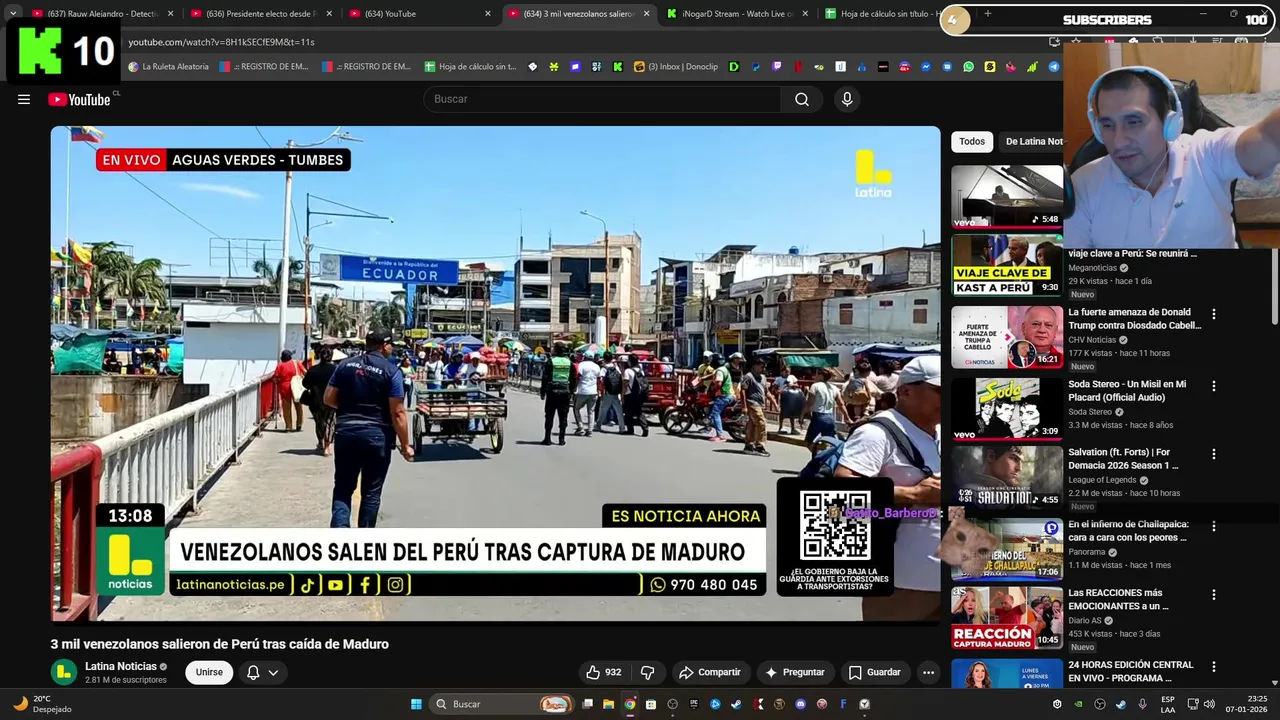1280x720 pixels.
Task: Open Discord from the taskbar
Action: tap(800, 704)
